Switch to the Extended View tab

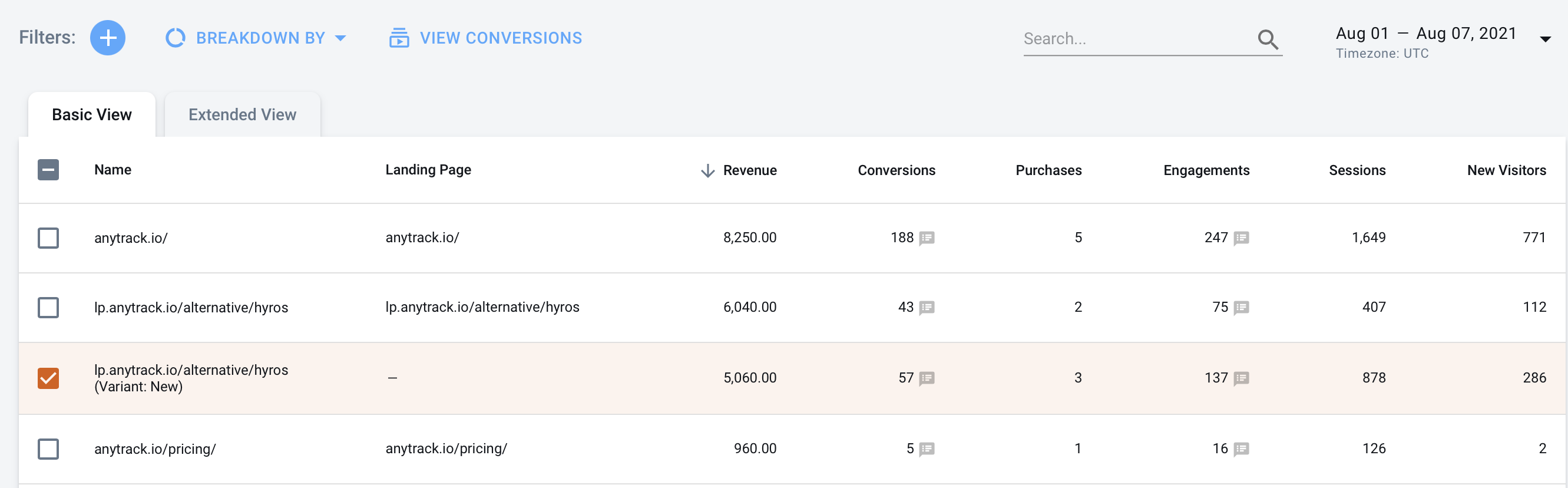pos(242,114)
